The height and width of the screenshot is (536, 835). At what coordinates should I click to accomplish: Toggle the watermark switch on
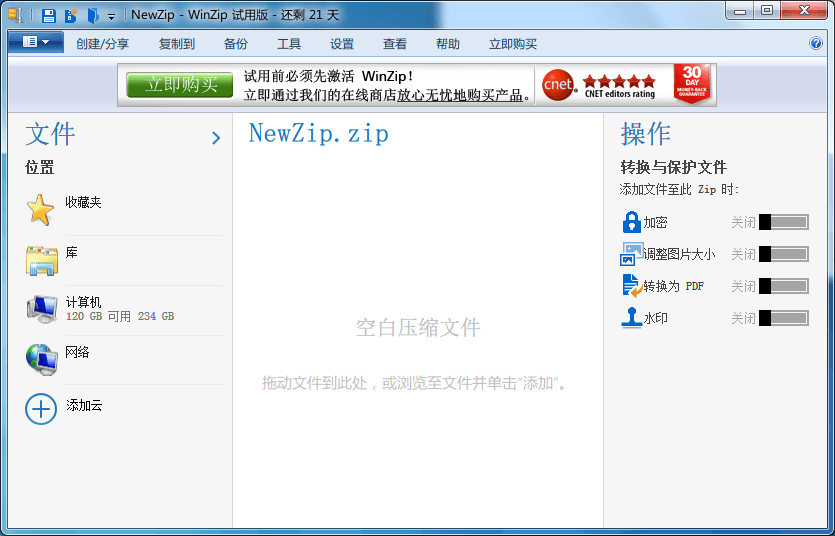pos(783,318)
